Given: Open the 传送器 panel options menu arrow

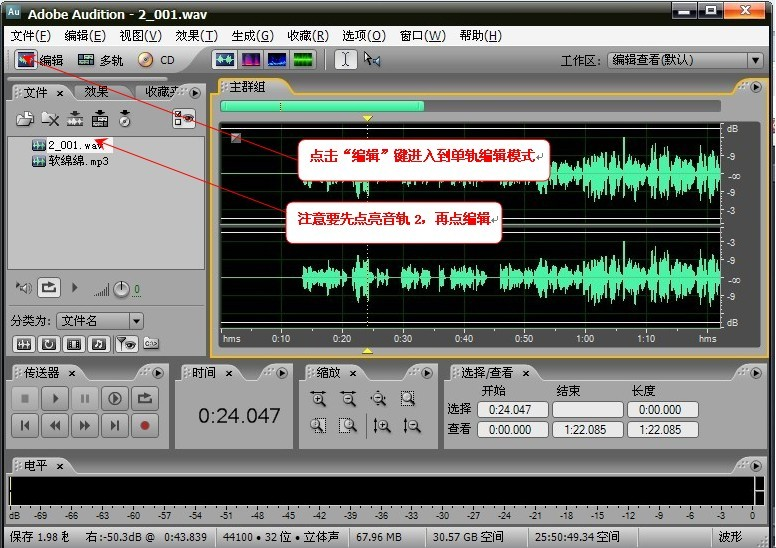Looking at the screenshot, I should (x=156, y=373).
